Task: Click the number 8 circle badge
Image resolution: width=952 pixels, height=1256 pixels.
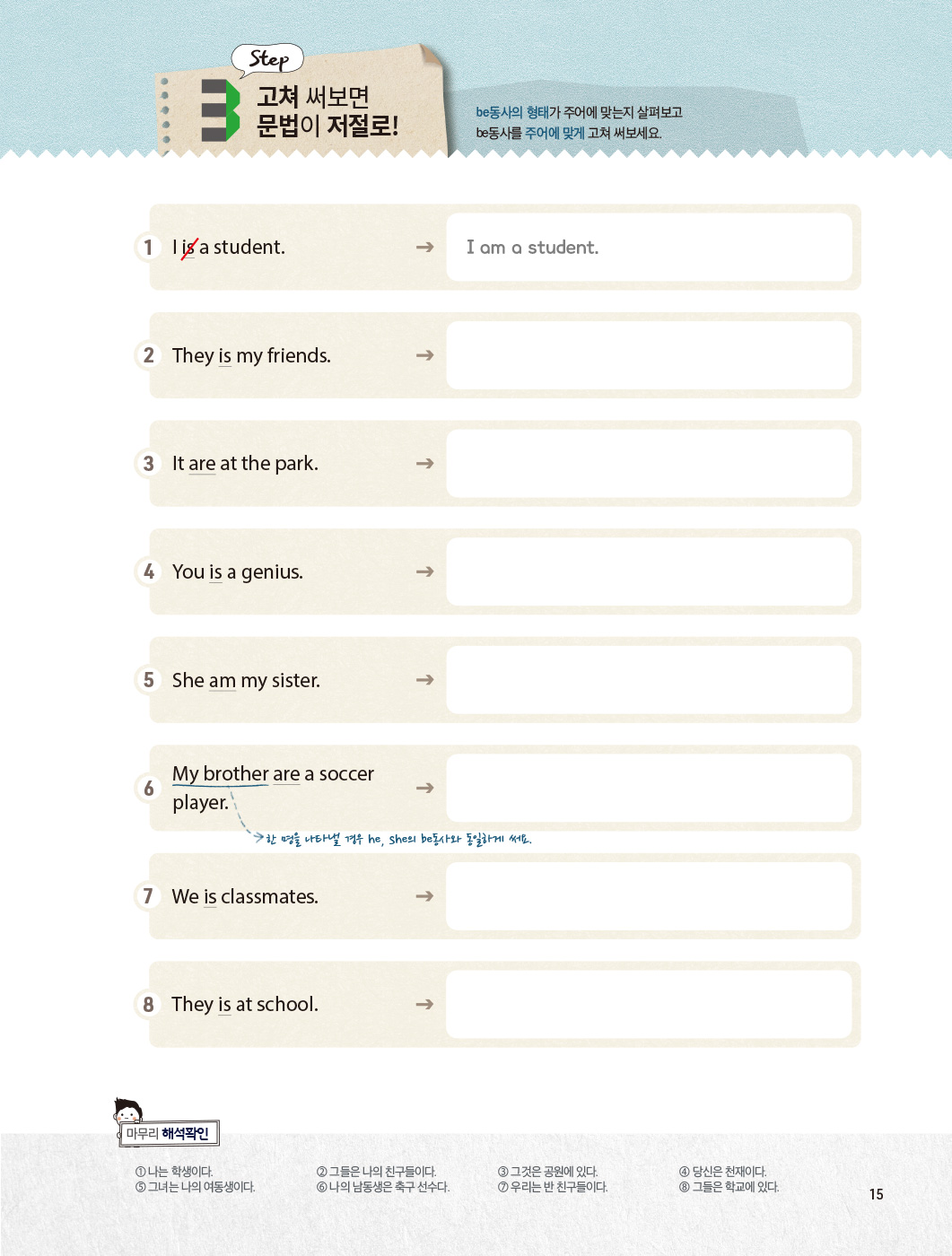Action: pyautogui.click(x=148, y=1004)
